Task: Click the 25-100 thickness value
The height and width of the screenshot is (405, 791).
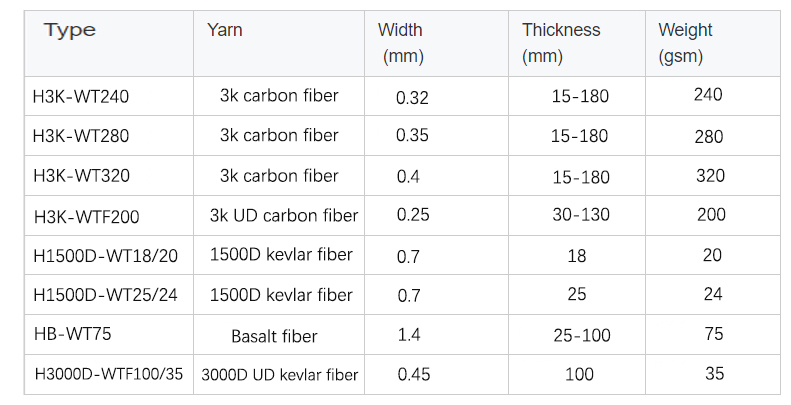Action: pos(580,335)
